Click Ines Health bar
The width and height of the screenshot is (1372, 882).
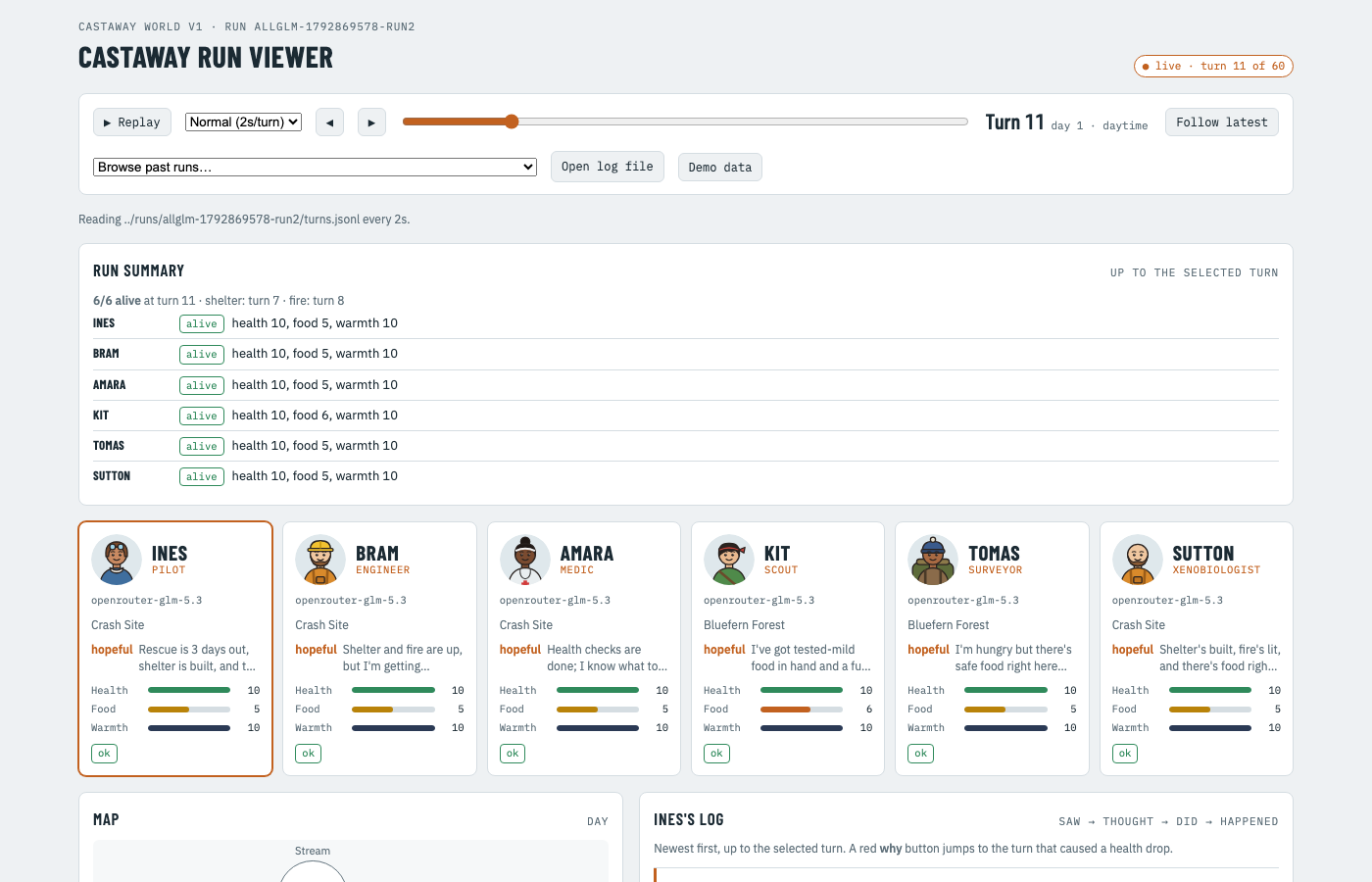coord(189,691)
